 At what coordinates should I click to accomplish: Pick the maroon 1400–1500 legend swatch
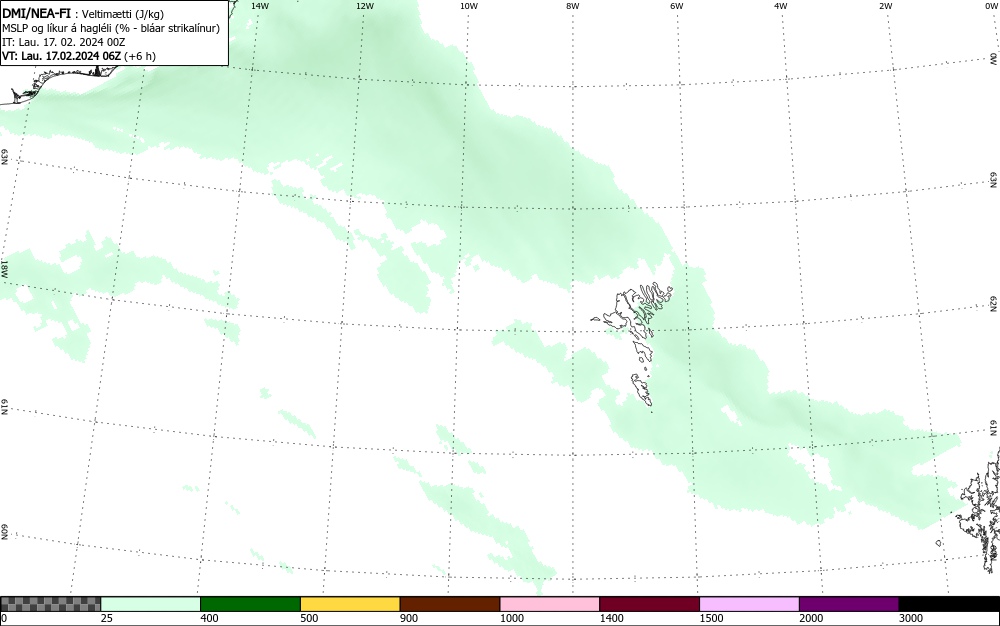tap(649, 604)
